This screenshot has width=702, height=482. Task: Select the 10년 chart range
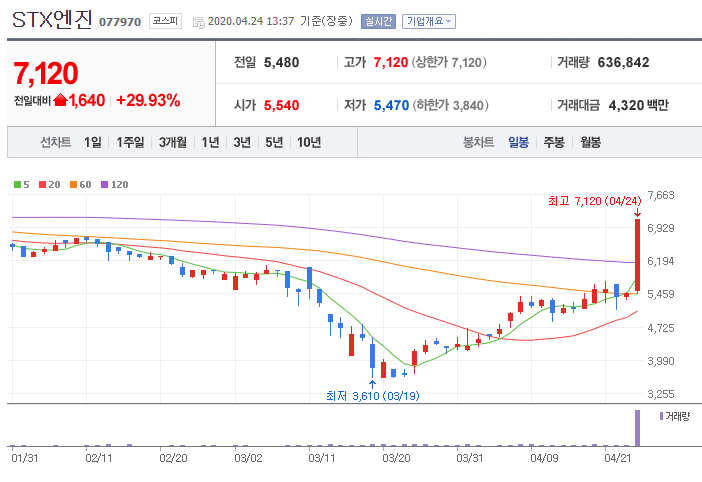coord(309,142)
